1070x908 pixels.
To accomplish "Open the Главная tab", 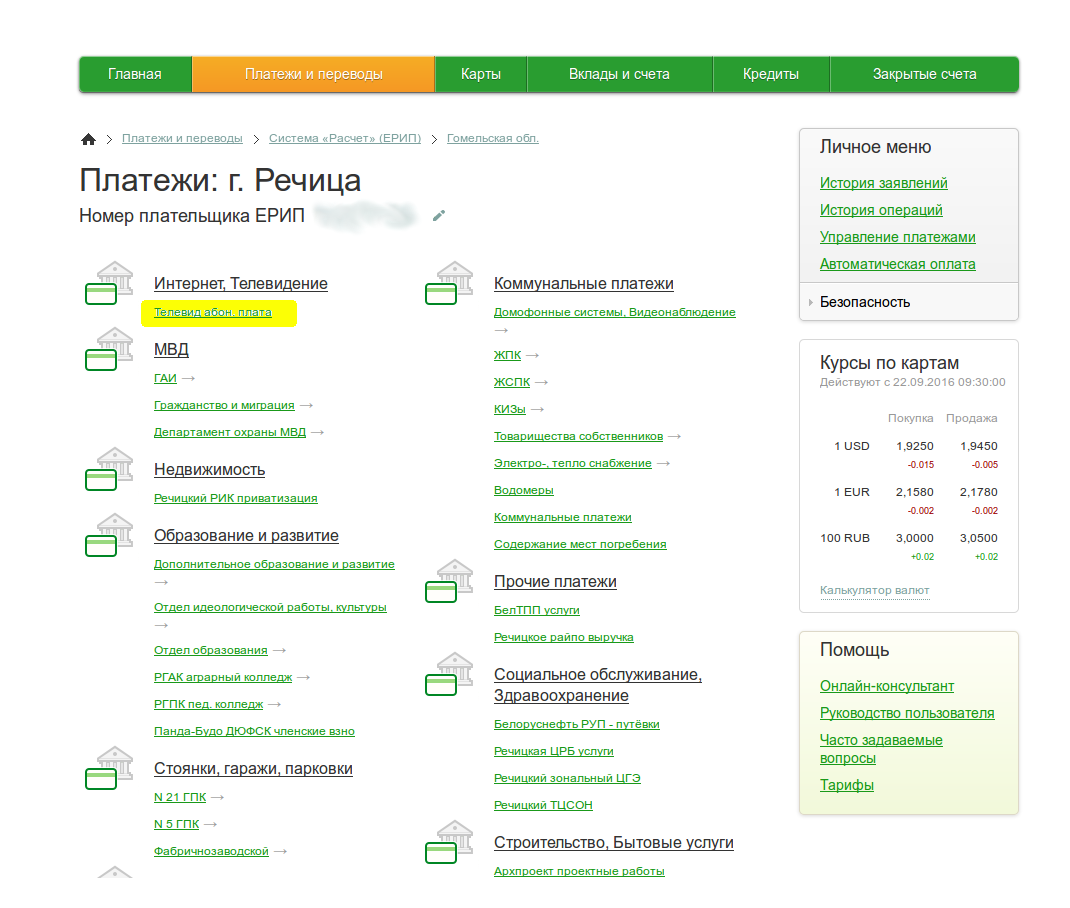I will pos(135,74).
